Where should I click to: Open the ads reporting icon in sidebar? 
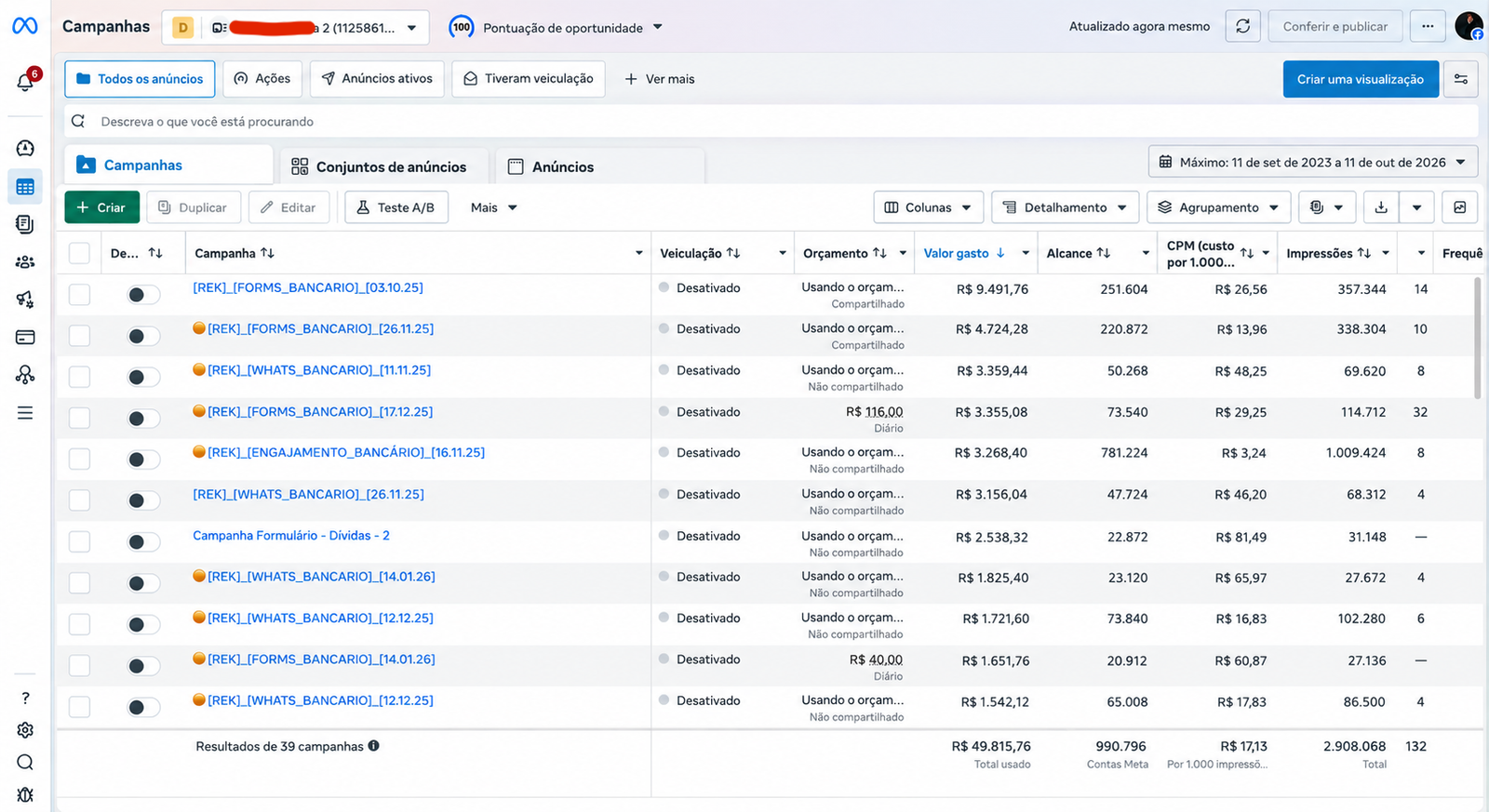coord(25,224)
